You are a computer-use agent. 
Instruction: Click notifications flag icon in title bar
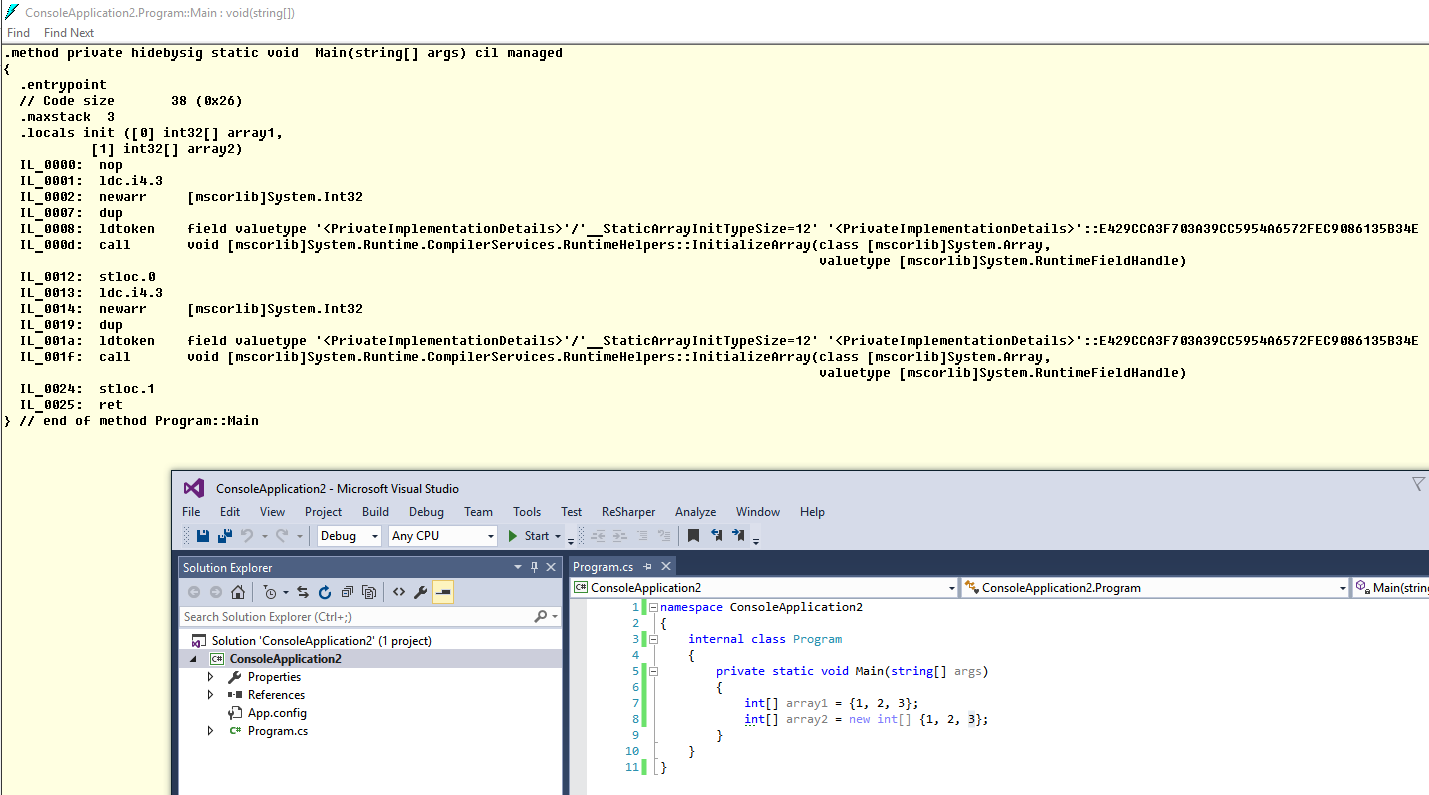tap(1418, 484)
